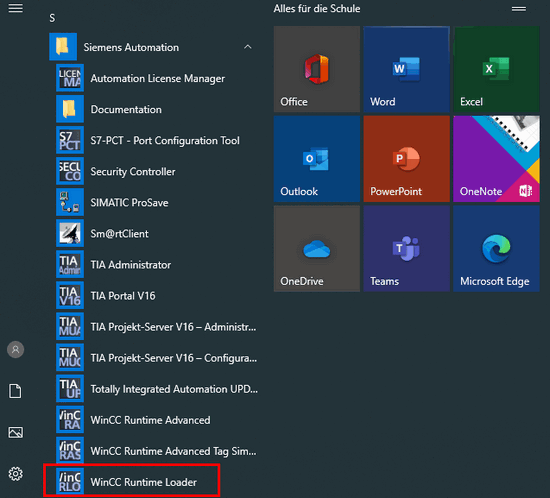The image size is (550, 498).
Task: Open the Outlook tile
Action: click(317, 159)
